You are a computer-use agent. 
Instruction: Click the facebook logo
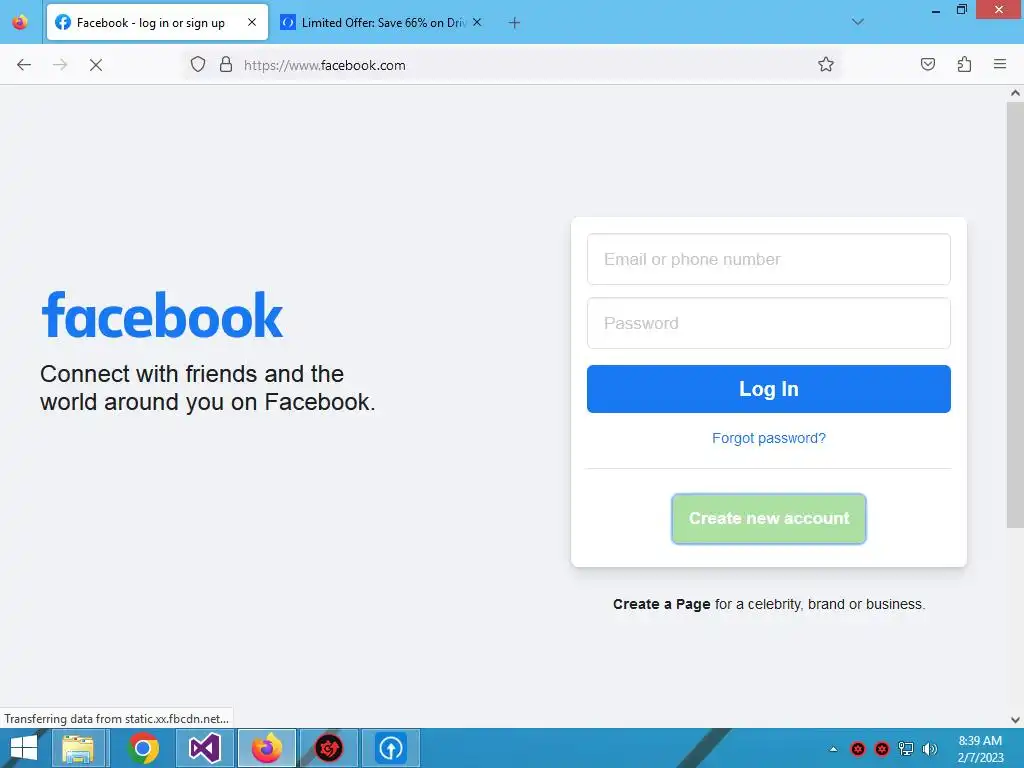(x=162, y=316)
